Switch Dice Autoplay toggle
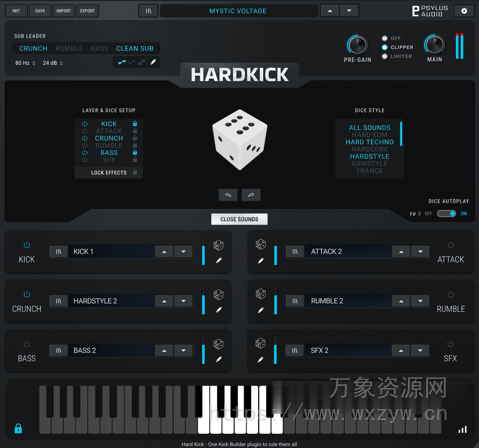Viewport: 479px width, 448px height. 447,213
